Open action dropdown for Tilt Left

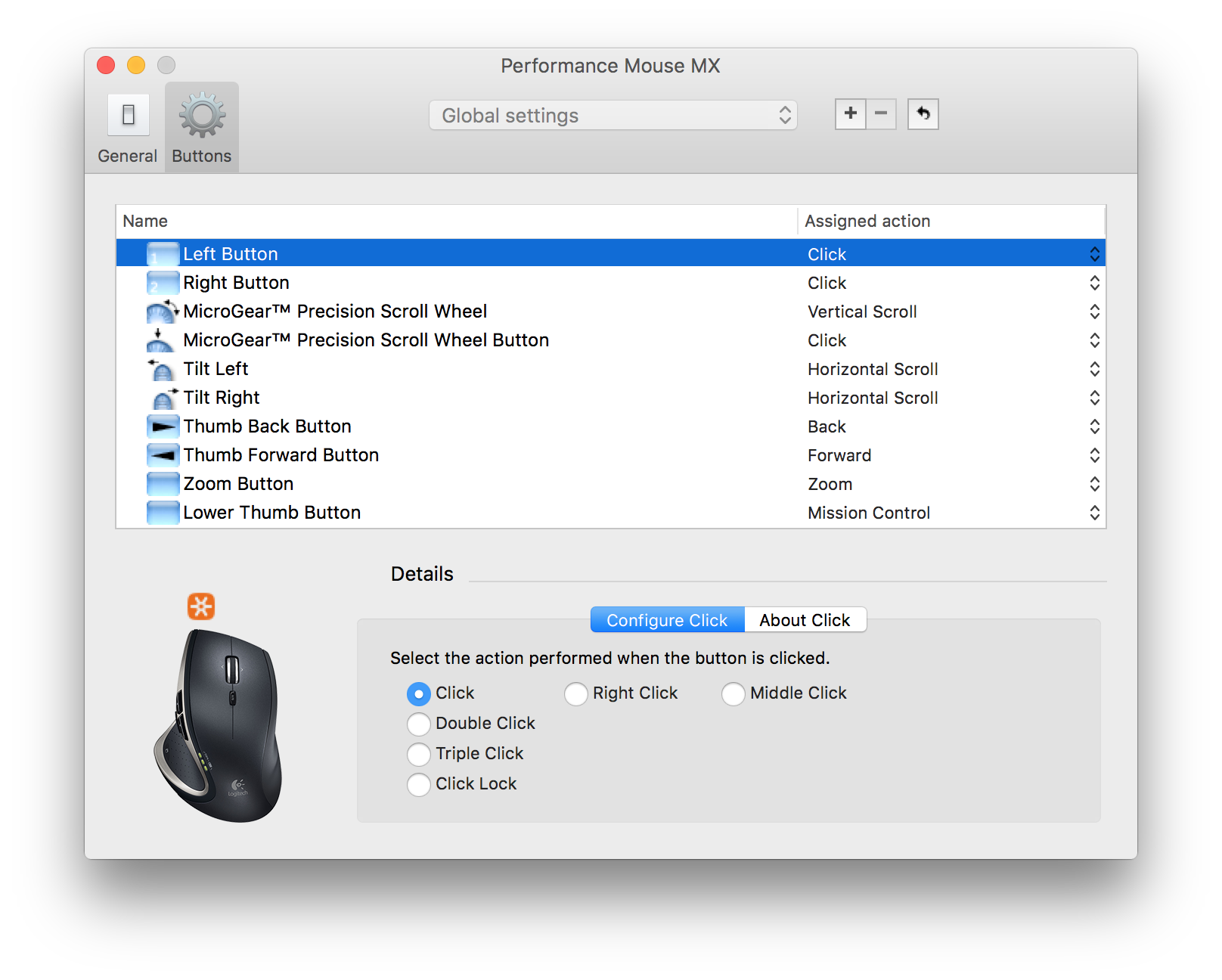click(1094, 369)
